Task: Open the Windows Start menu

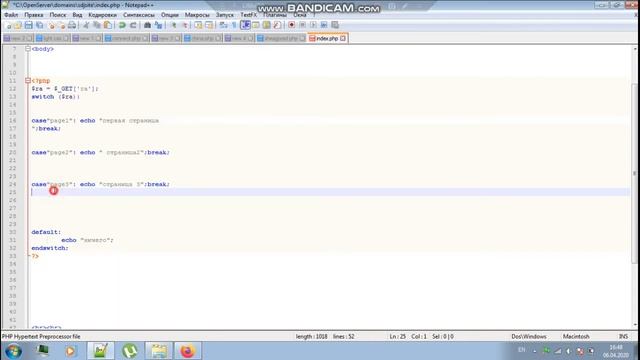Action: (x=13, y=351)
